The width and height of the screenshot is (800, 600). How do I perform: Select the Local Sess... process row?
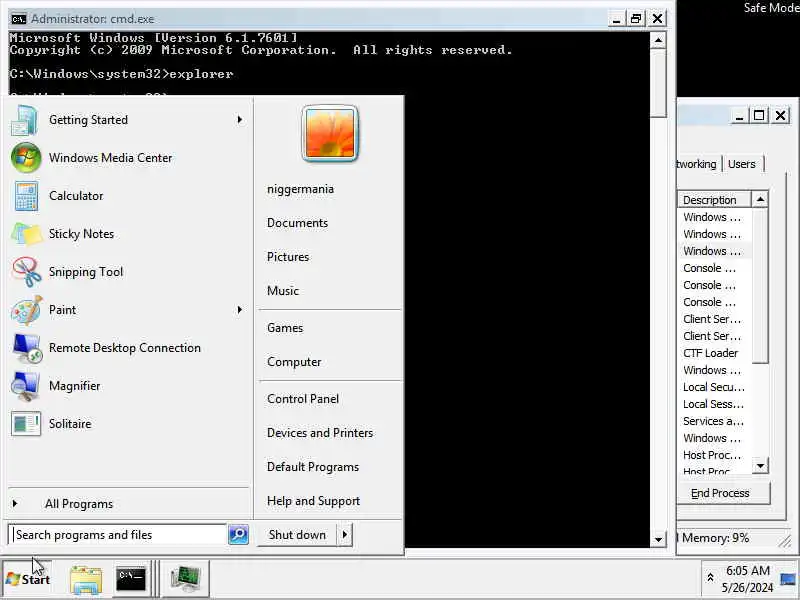(x=714, y=404)
